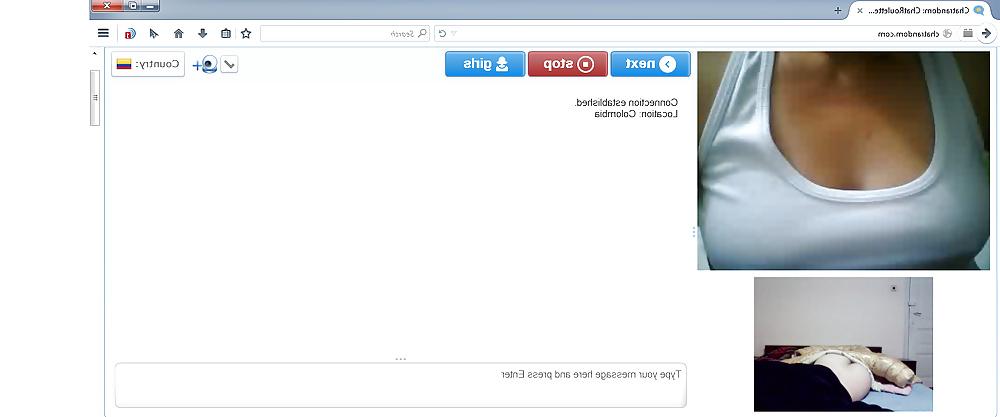Click the Colombia flag icon
This screenshot has height=417, width=1000.
click(124, 64)
